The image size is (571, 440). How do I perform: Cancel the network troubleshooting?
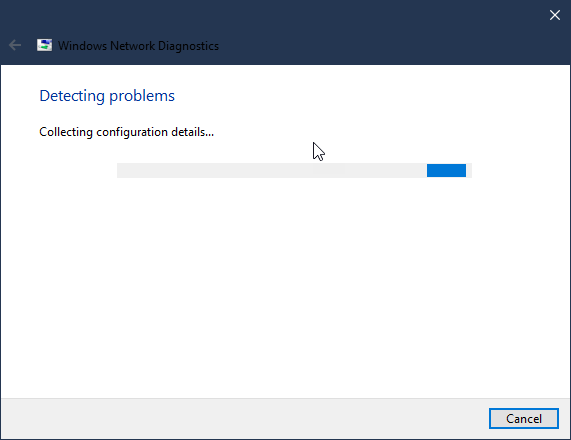click(524, 419)
